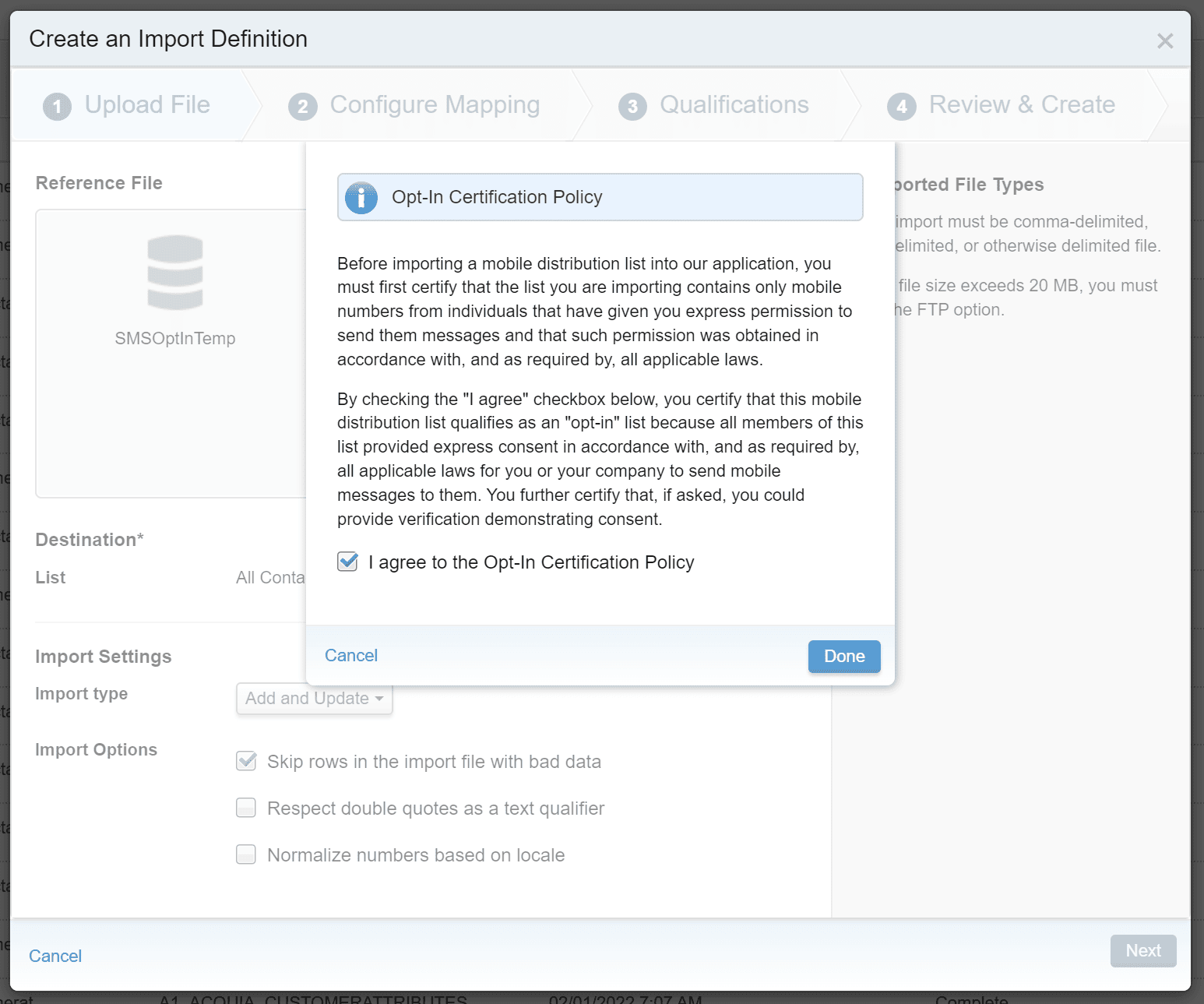Enable Respect double quotes as text qualifier

coord(246,808)
